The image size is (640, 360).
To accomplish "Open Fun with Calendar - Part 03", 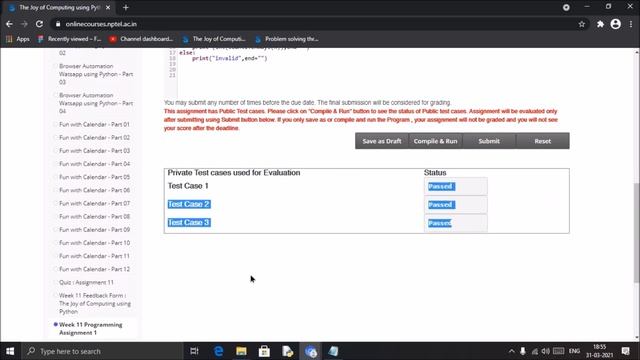I will pyautogui.click(x=94, y=151).
